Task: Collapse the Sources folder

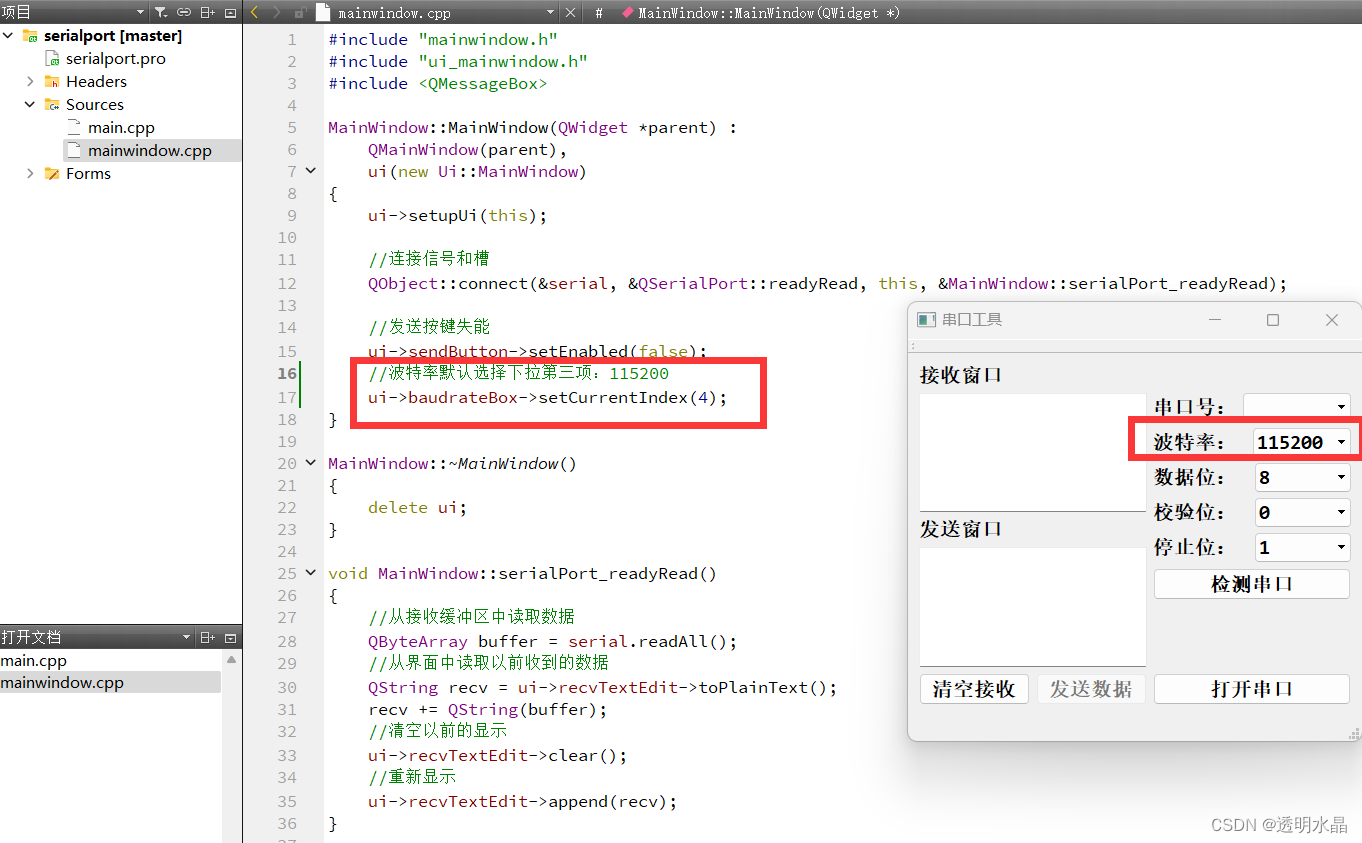Action: 29,104
